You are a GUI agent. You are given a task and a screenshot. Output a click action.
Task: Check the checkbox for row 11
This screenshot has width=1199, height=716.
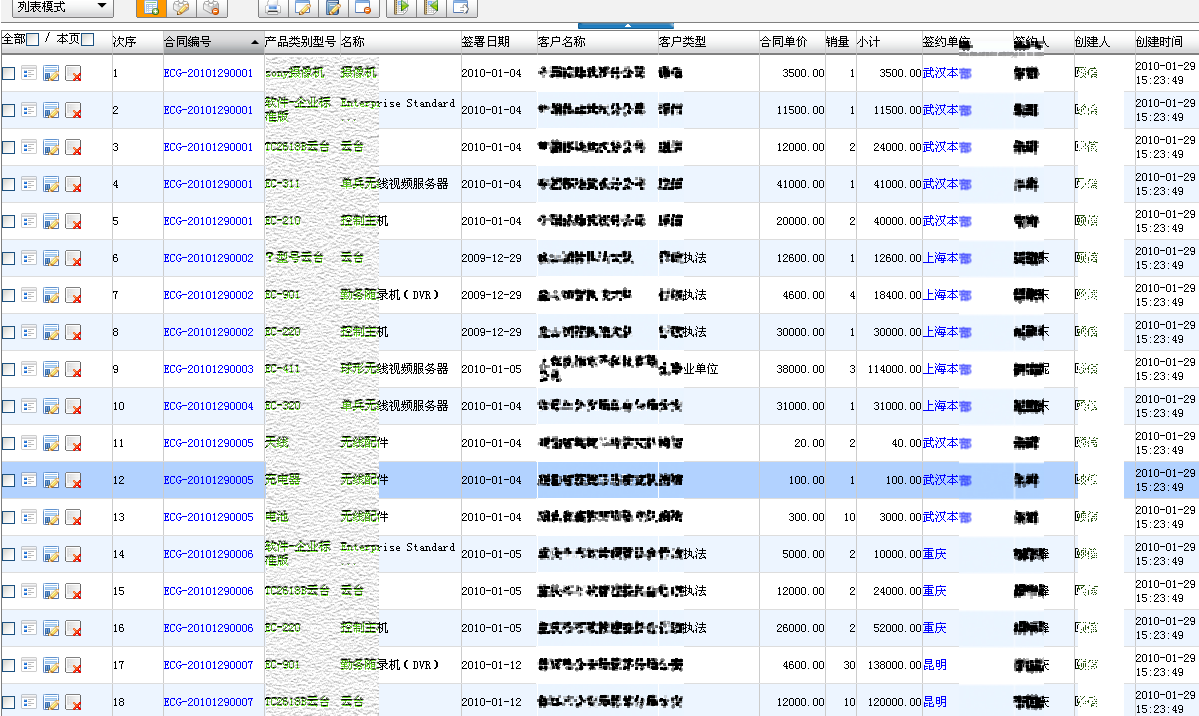point(8,444)
